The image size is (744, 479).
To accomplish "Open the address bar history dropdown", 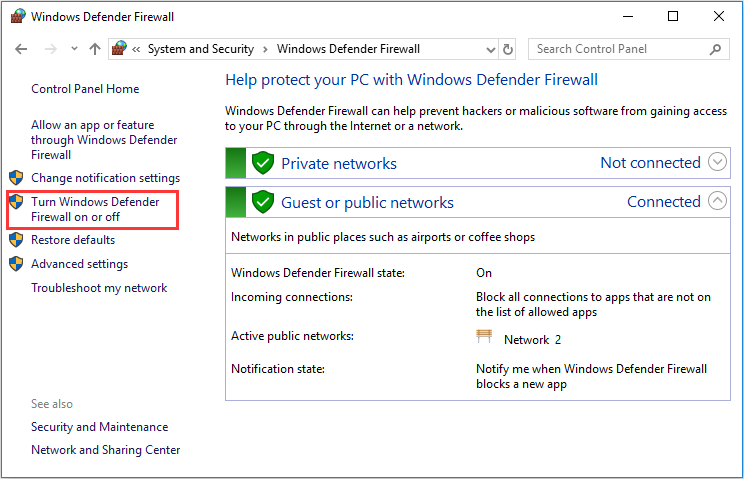I will point(491,49).
